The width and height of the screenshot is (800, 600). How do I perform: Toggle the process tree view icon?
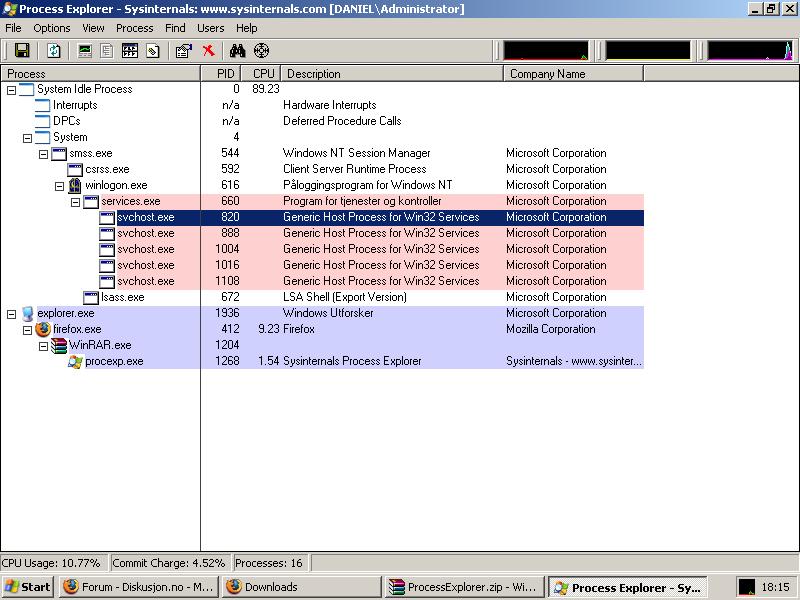click(107, 51)
